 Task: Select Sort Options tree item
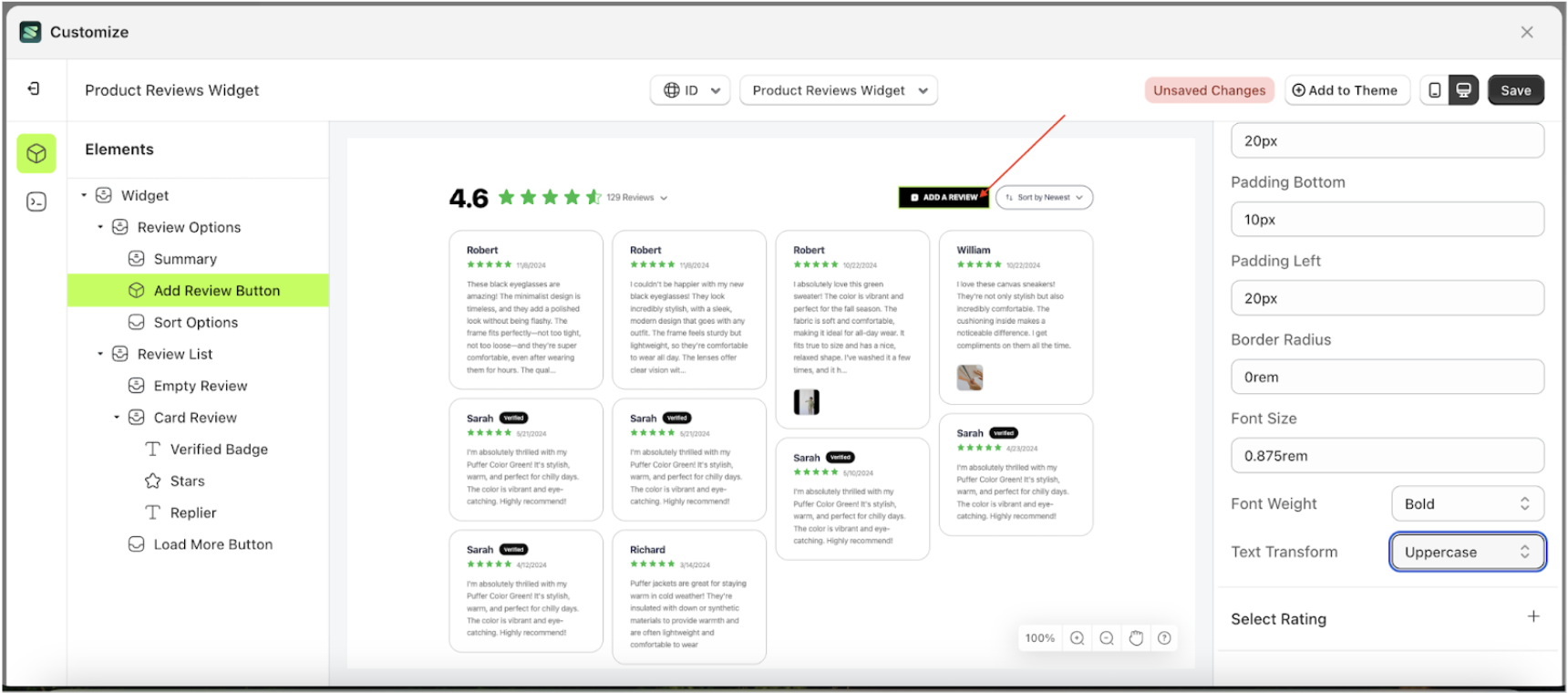196,323
